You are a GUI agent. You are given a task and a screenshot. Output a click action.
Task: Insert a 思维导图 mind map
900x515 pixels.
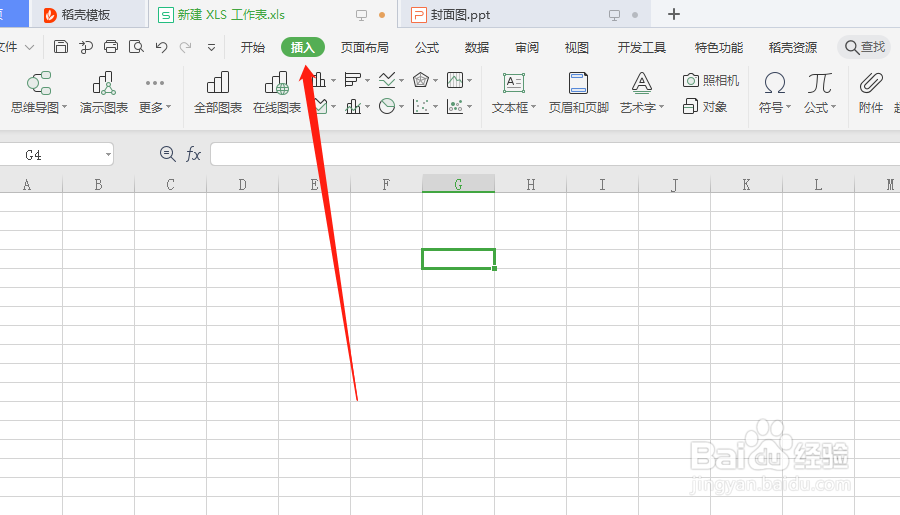click(39, 92)
